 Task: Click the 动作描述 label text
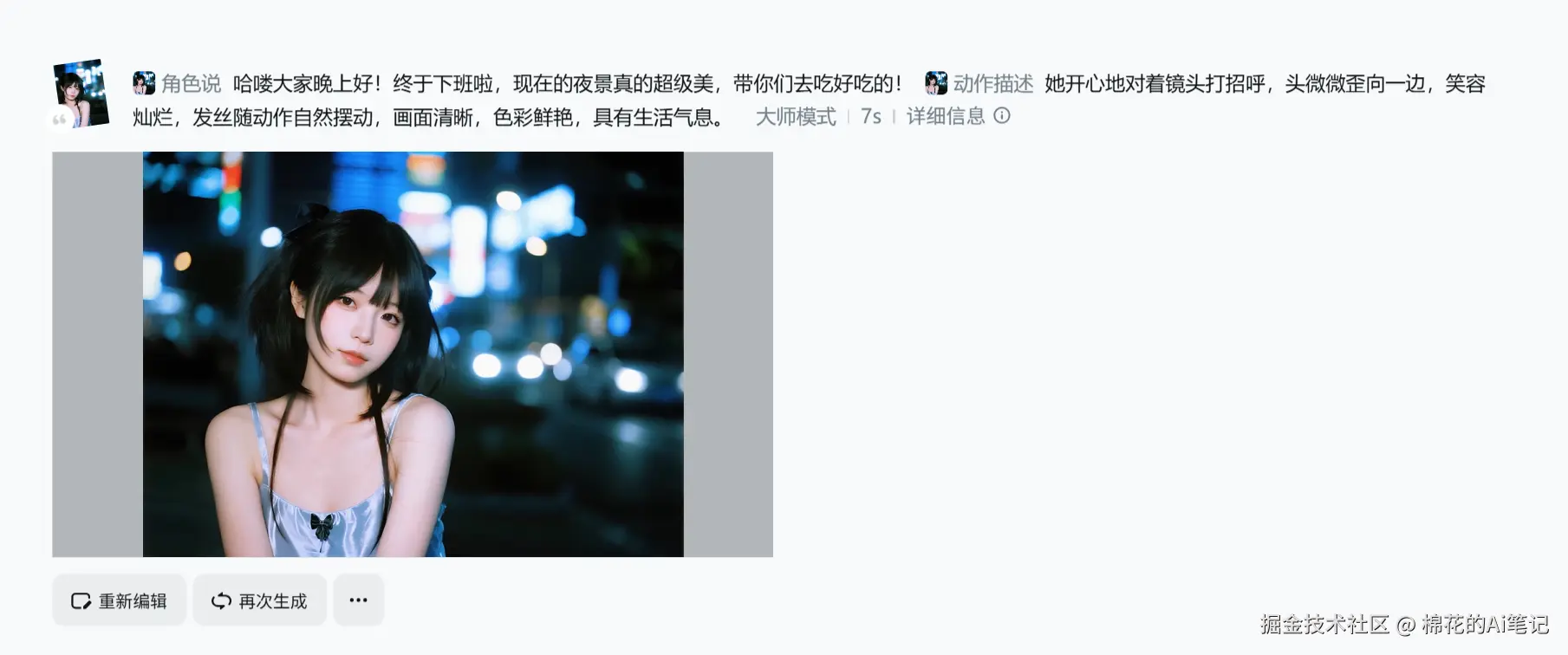click(x=993, y=83)
